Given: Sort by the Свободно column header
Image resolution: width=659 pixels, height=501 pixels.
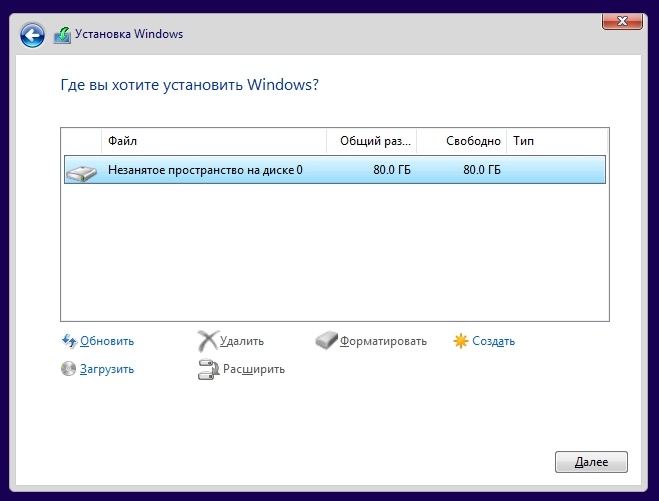Looking at the screenshot, I should click(x=461, y=141).
